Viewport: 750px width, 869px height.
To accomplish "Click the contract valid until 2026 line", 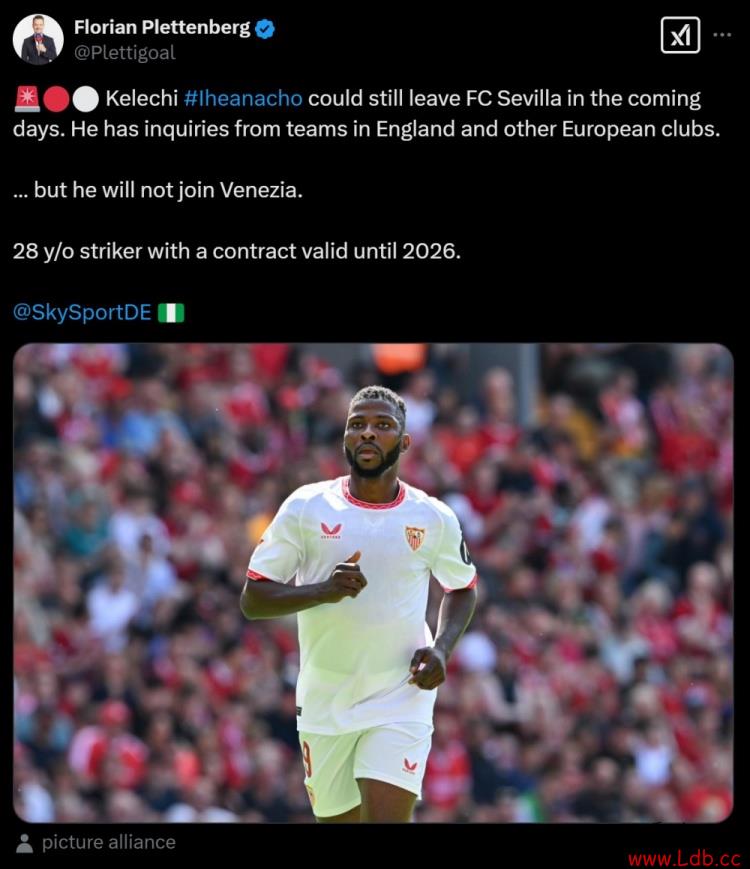I will pos(237,252).
